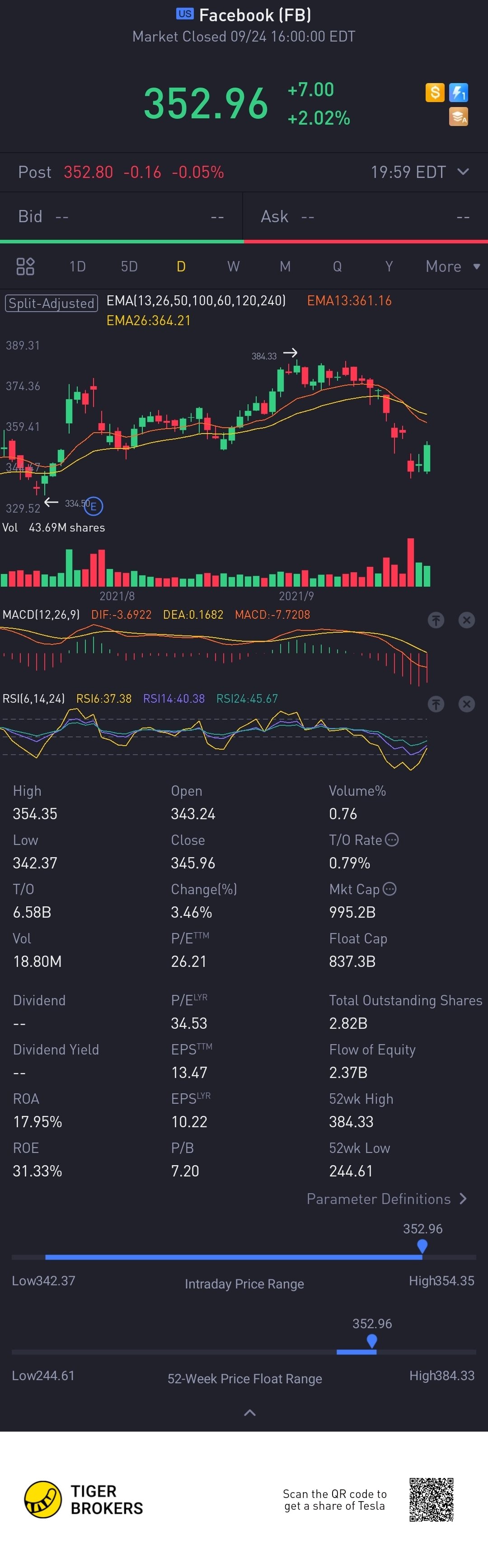488x1568 pixels.
Task: Tap the ROE value 31.33%
Action: point(37,1171)
